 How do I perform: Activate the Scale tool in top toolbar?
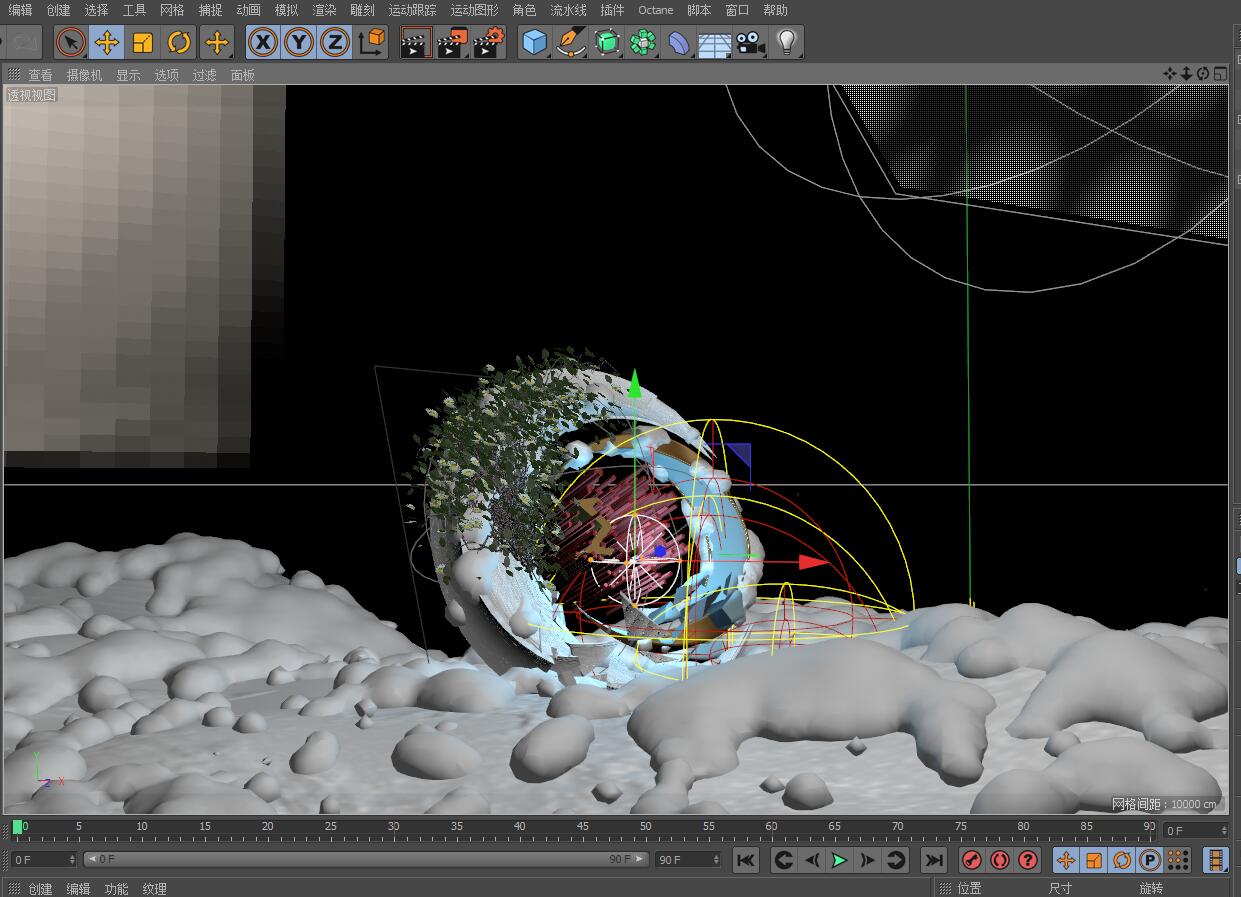[x=143, y=42]
